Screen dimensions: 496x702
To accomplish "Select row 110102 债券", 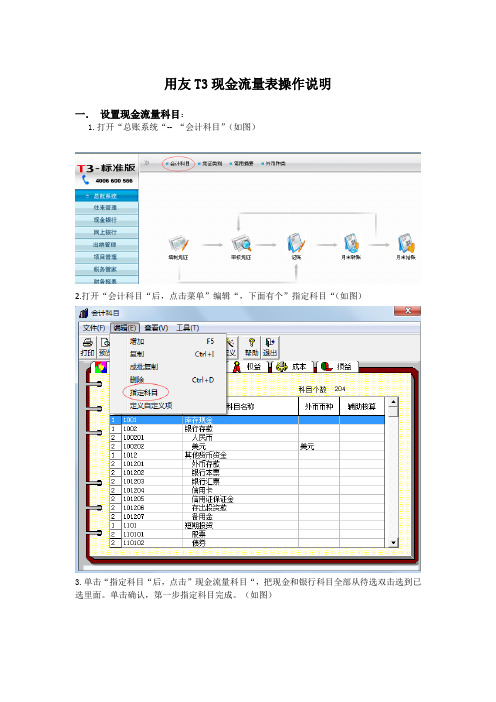I will [x=247, y=543].
